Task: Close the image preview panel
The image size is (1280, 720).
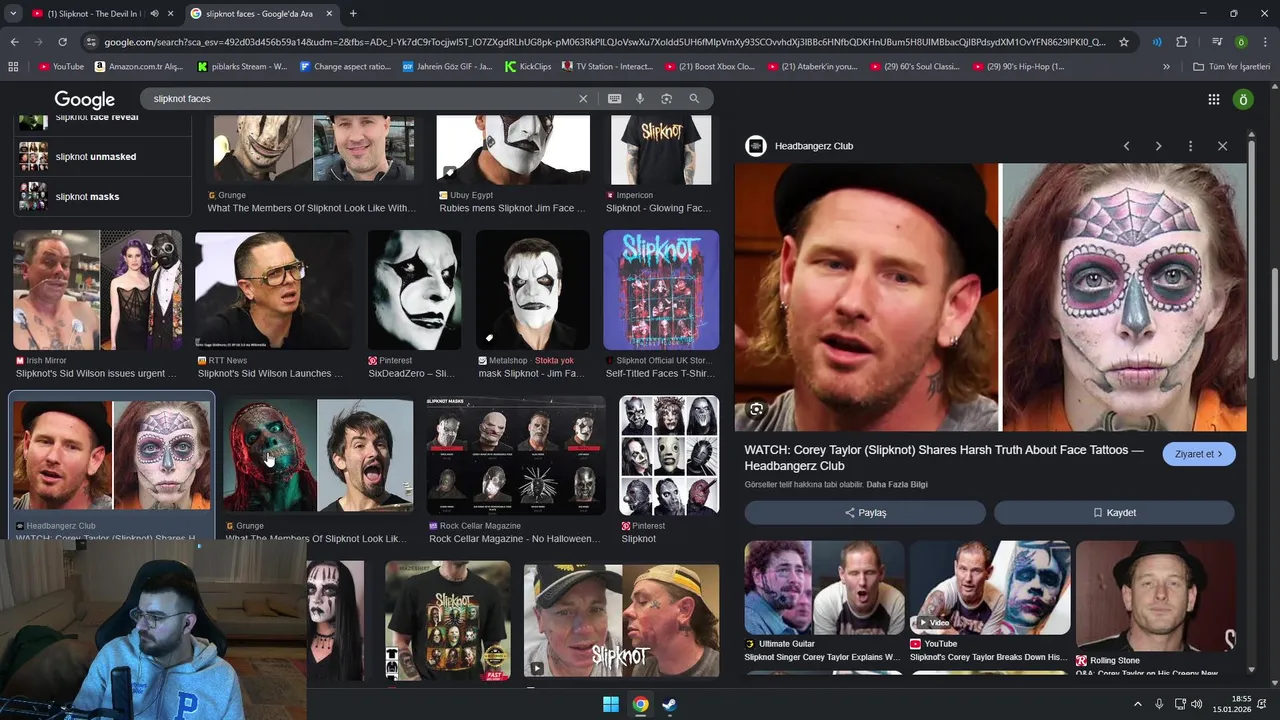Action: tap(1222, 146)
